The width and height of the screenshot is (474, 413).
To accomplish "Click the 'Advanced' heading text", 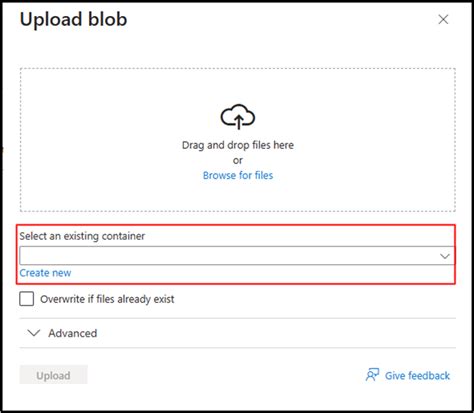I will (x=73, y=333).
